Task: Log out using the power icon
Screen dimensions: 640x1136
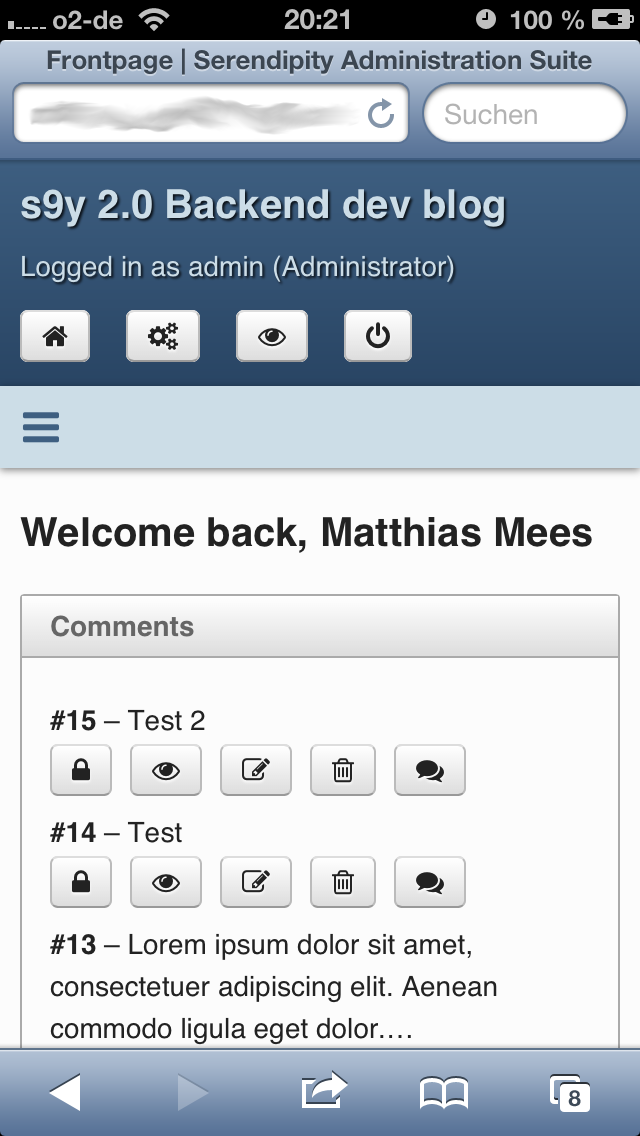Action: pyautogui.click(x=378, y=336)
